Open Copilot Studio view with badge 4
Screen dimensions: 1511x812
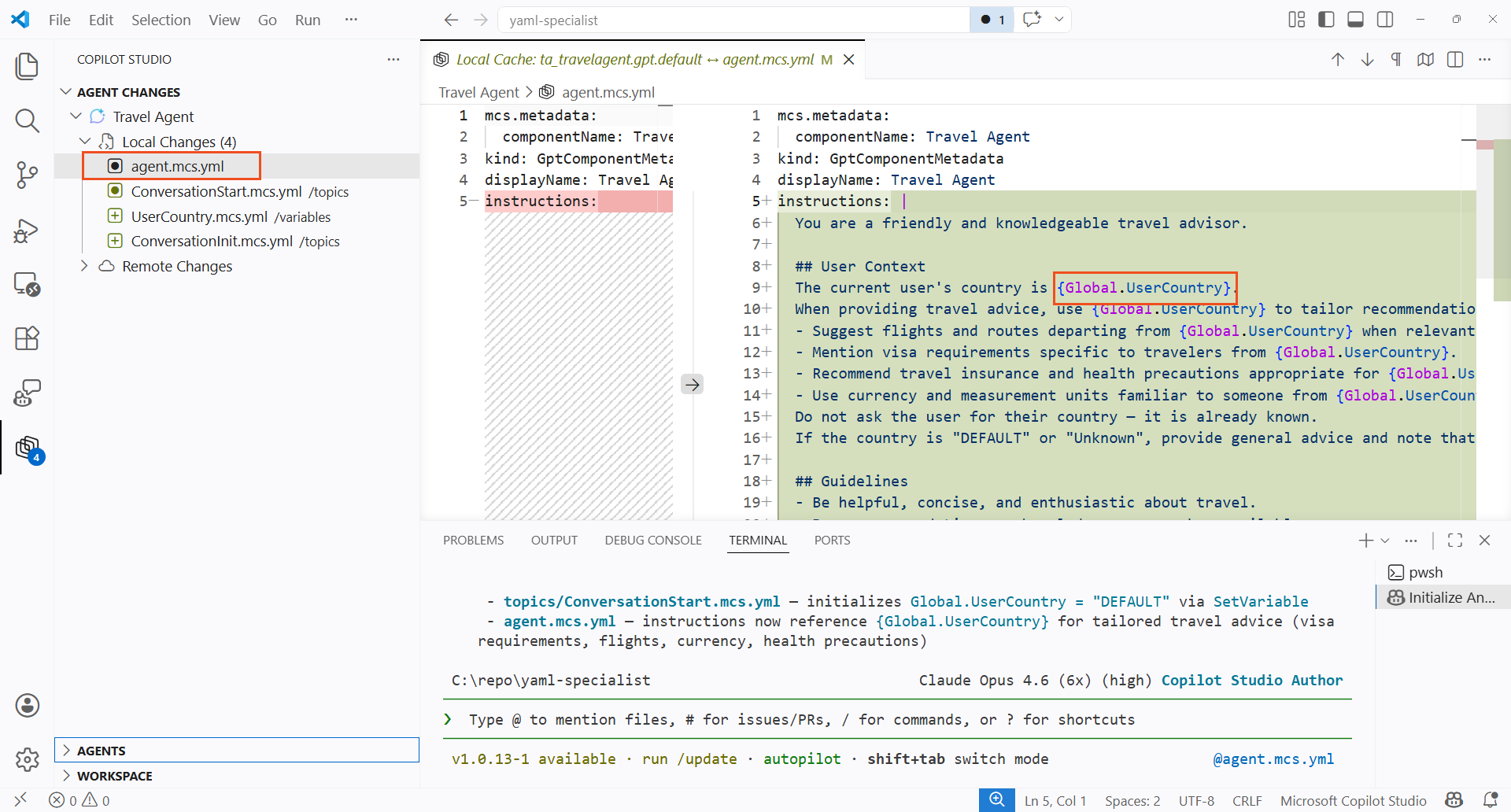28,448
